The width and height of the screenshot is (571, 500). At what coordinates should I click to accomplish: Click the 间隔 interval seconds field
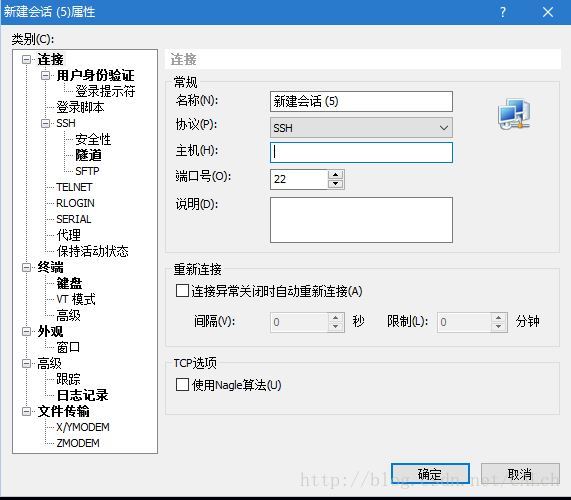point(299,322)
